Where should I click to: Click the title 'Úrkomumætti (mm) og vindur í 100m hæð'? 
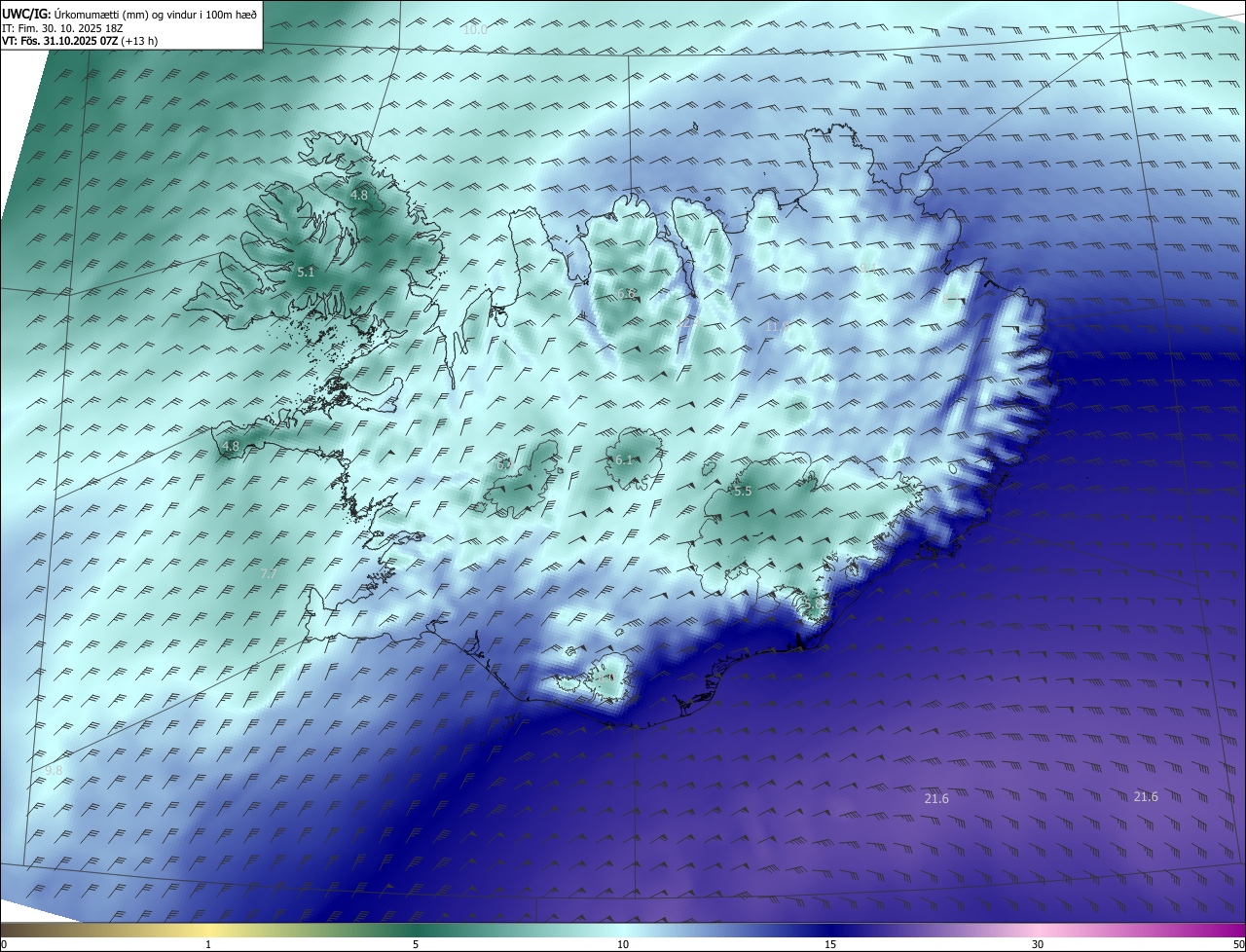tap(155, 14)
